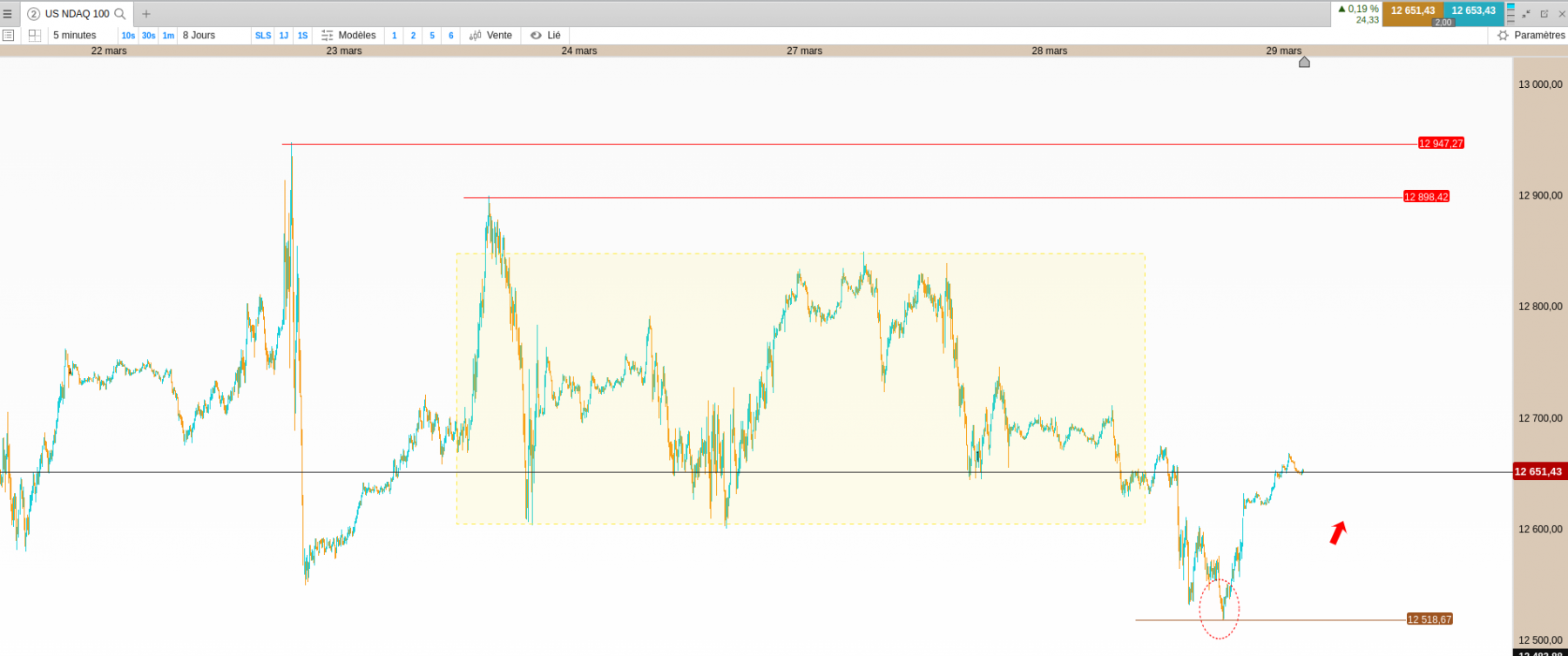Open Paramètres settings

pyautogui.click(x=1539, y=36)
